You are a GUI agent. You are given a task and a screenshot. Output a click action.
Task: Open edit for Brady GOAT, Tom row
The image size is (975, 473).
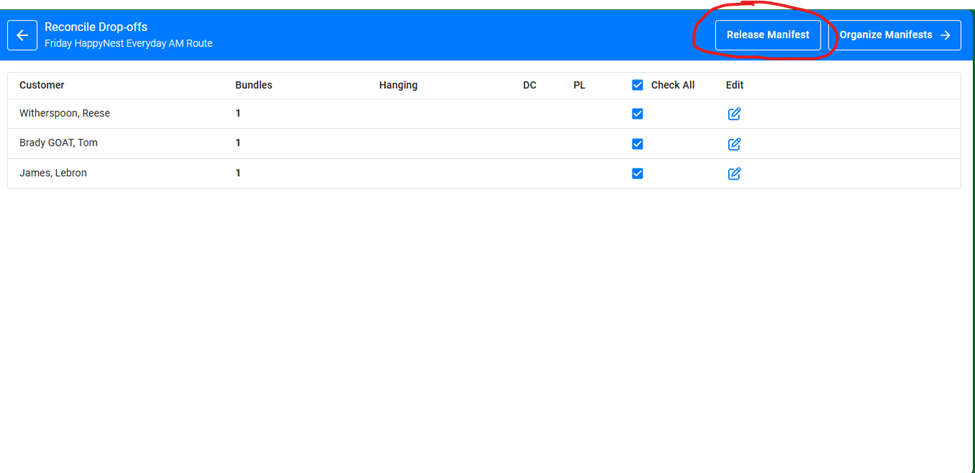pyautogui.click(x=734, y=144)
